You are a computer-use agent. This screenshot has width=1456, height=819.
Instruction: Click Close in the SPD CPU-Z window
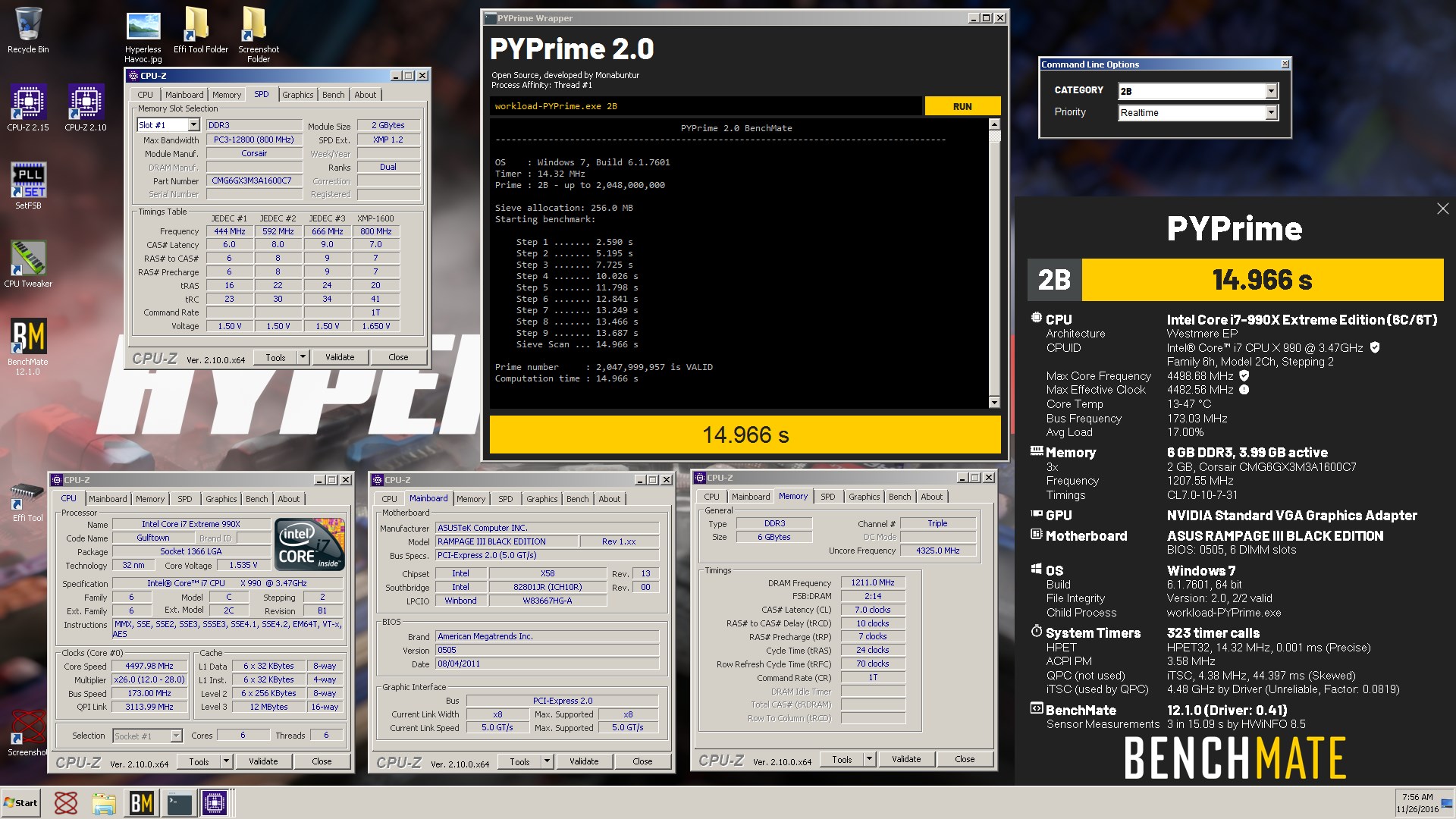398,357
